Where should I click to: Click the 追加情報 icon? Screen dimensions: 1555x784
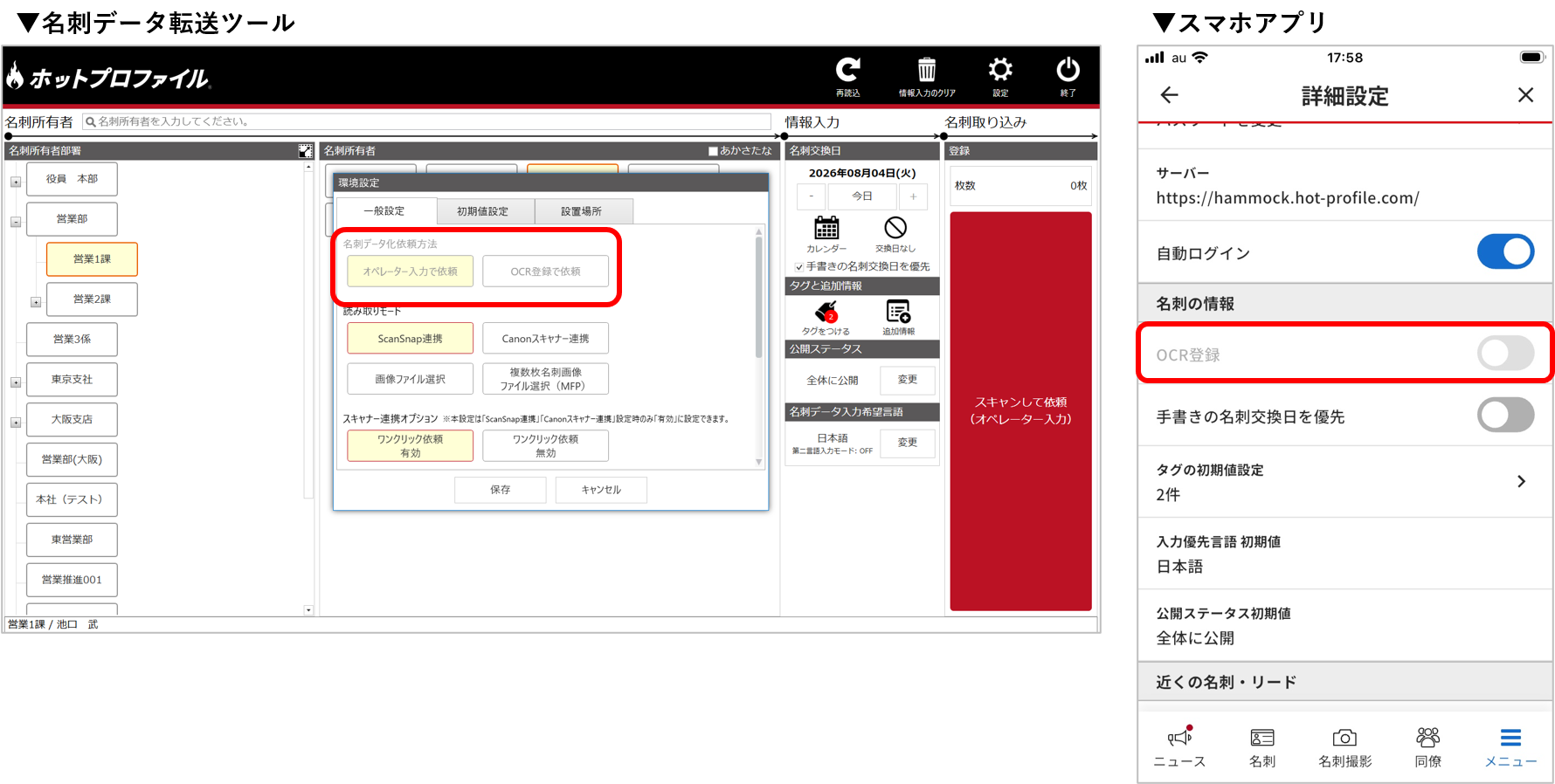[x=898, y=312]
